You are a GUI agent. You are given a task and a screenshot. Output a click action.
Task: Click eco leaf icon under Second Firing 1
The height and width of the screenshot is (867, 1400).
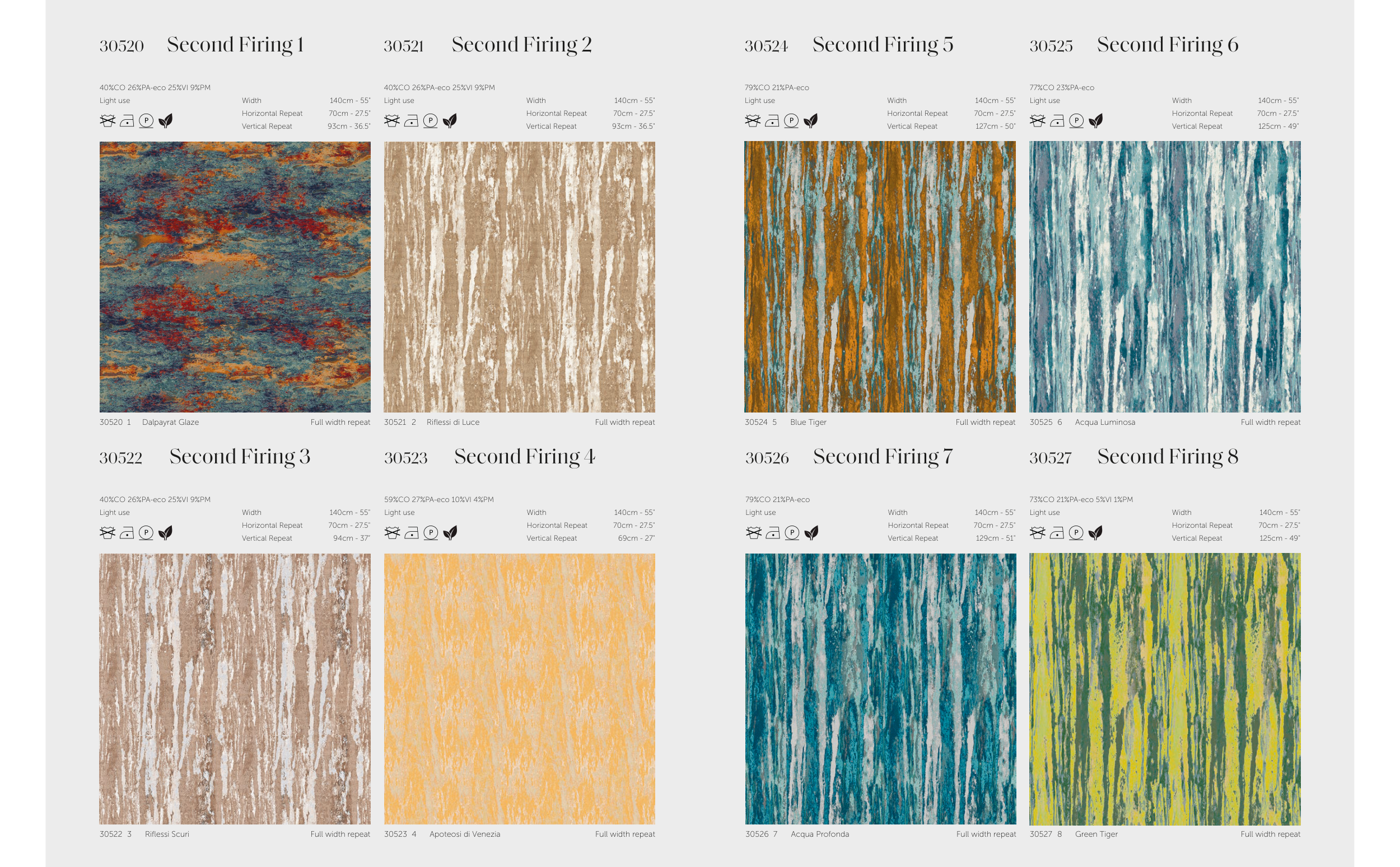(166, 121)
